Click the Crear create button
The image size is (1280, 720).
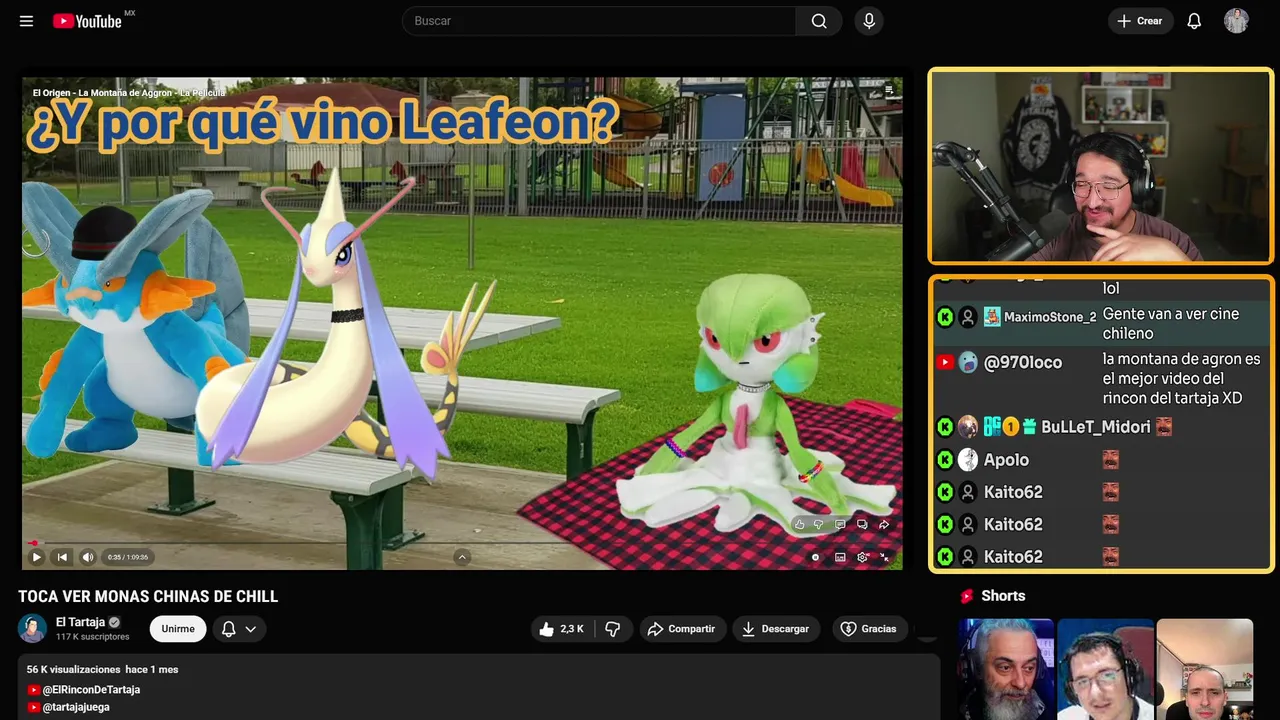1140,21
